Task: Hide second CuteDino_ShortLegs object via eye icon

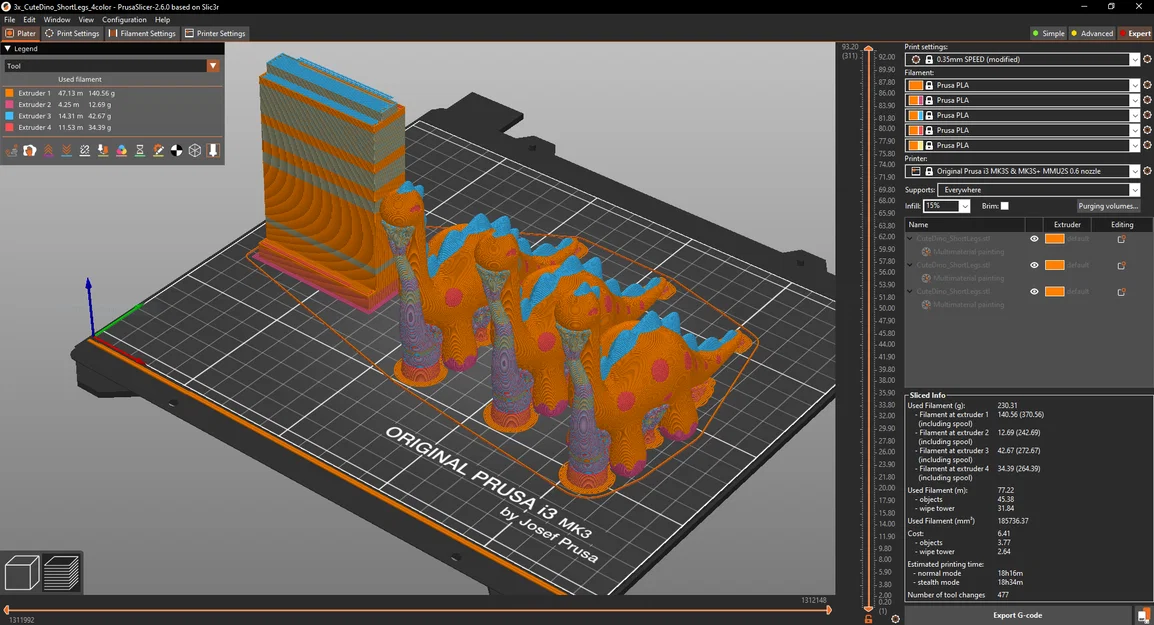Action: coord(1034,266)
